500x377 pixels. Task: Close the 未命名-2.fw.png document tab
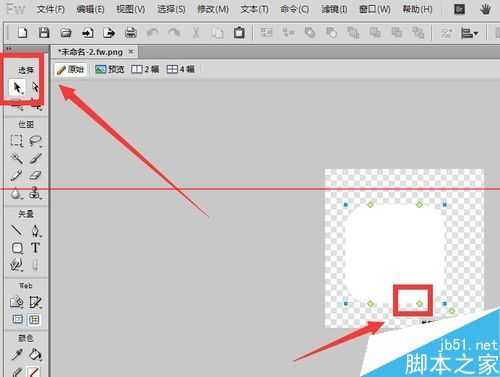click(131, 52)
